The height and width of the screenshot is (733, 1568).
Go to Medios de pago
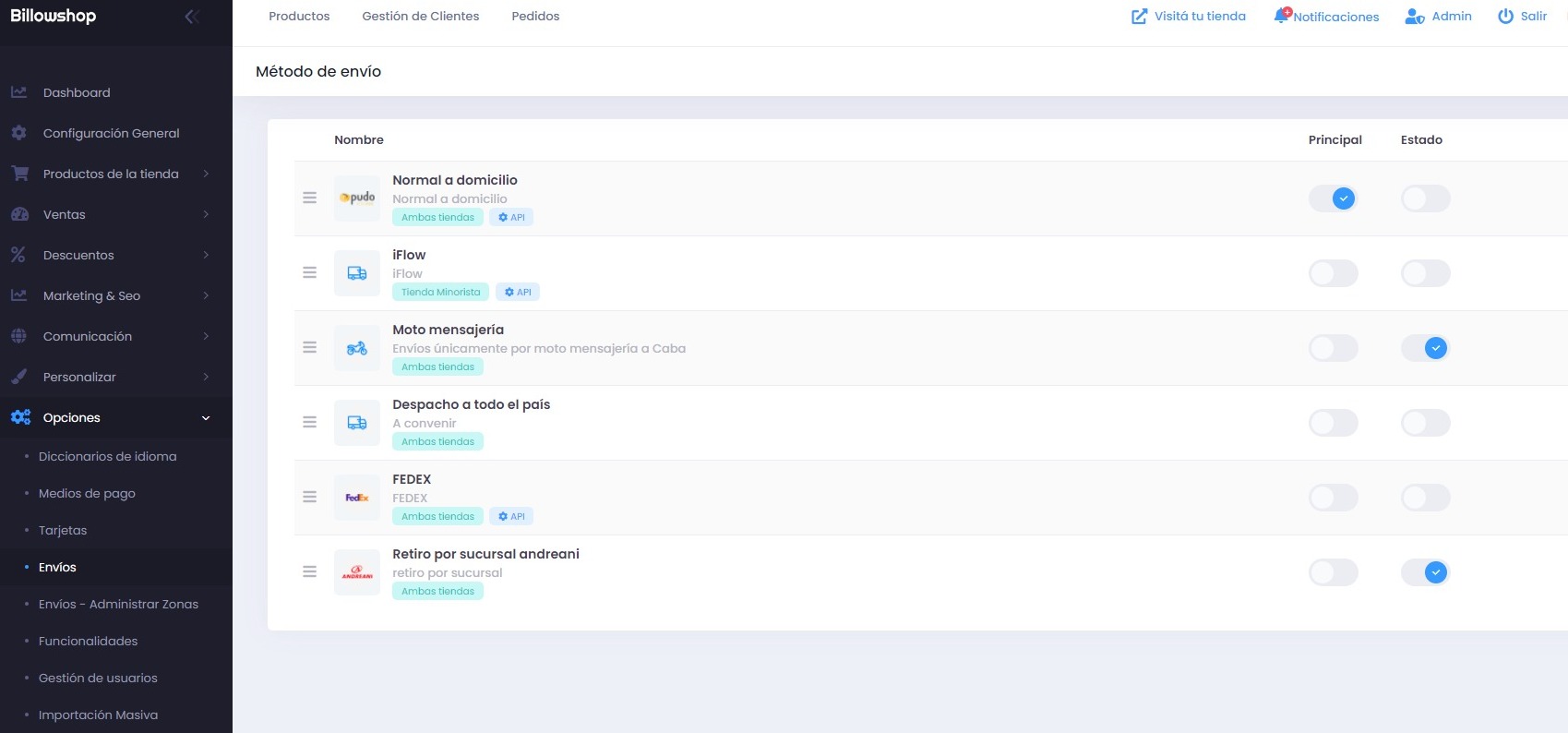(x=87, y=493)
